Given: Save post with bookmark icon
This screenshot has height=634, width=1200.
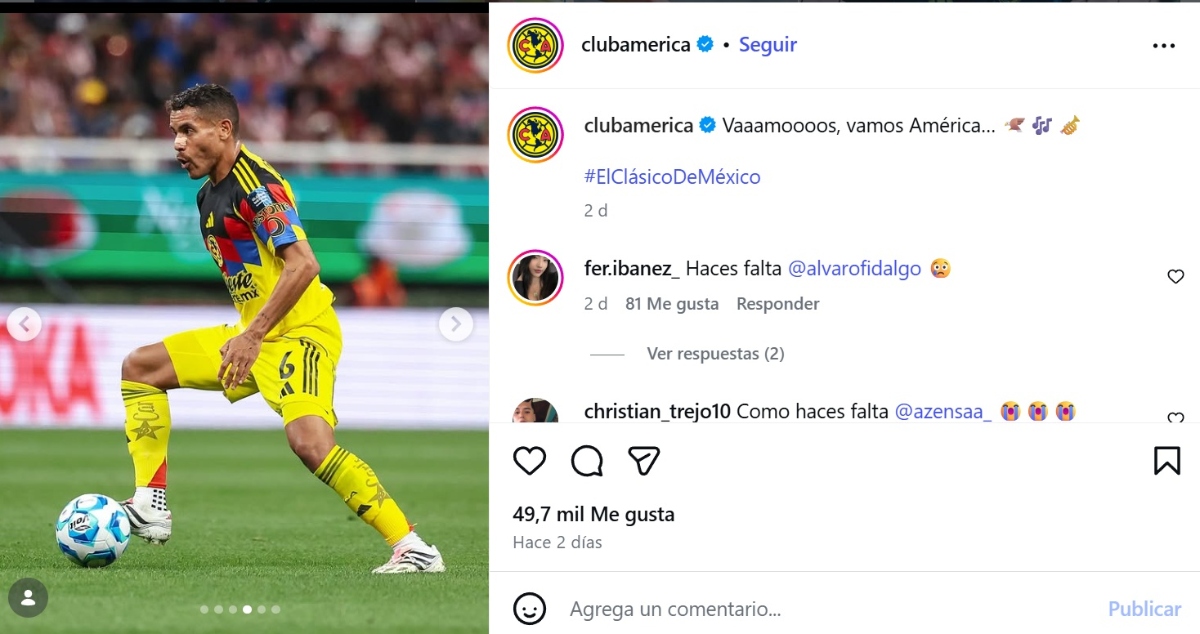Looking at the screenshot, I should (1167, 460).
